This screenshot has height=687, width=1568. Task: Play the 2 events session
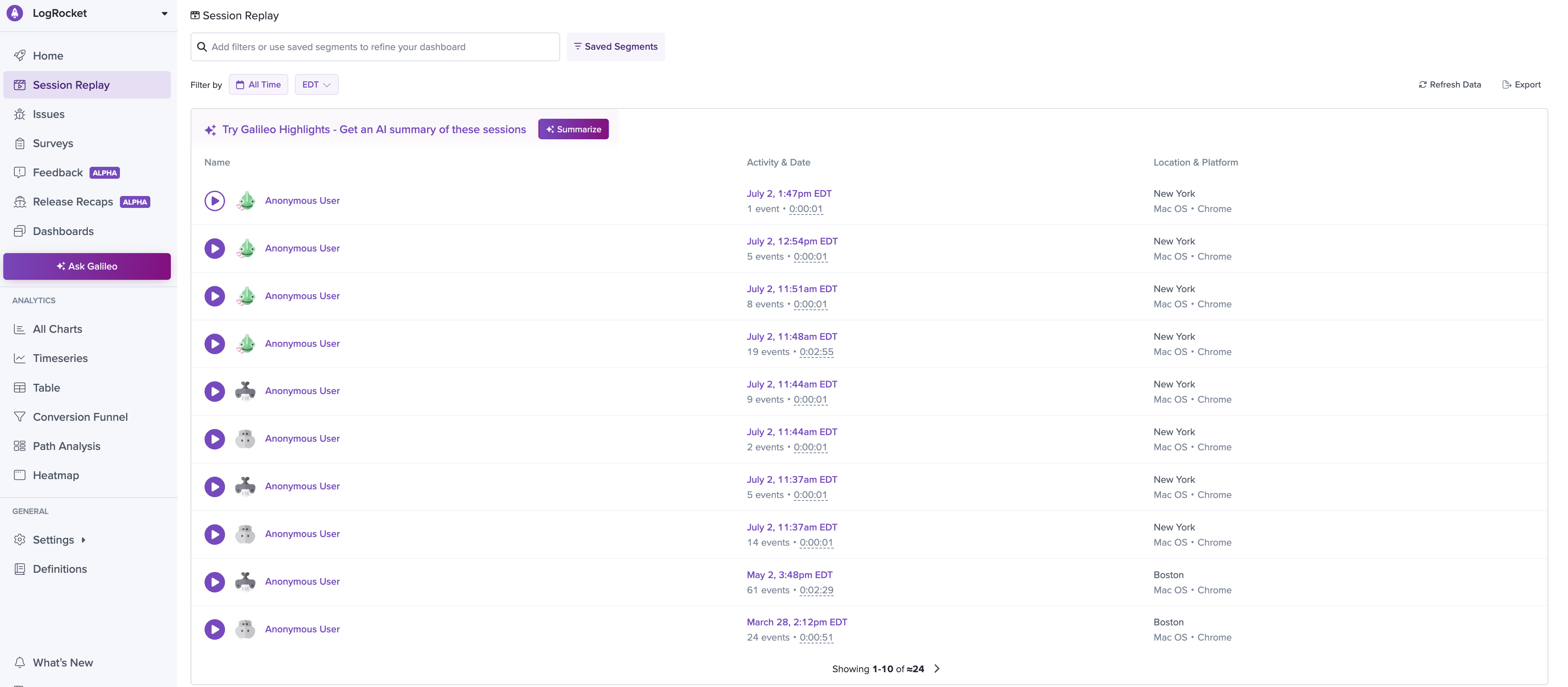point(214,439)
